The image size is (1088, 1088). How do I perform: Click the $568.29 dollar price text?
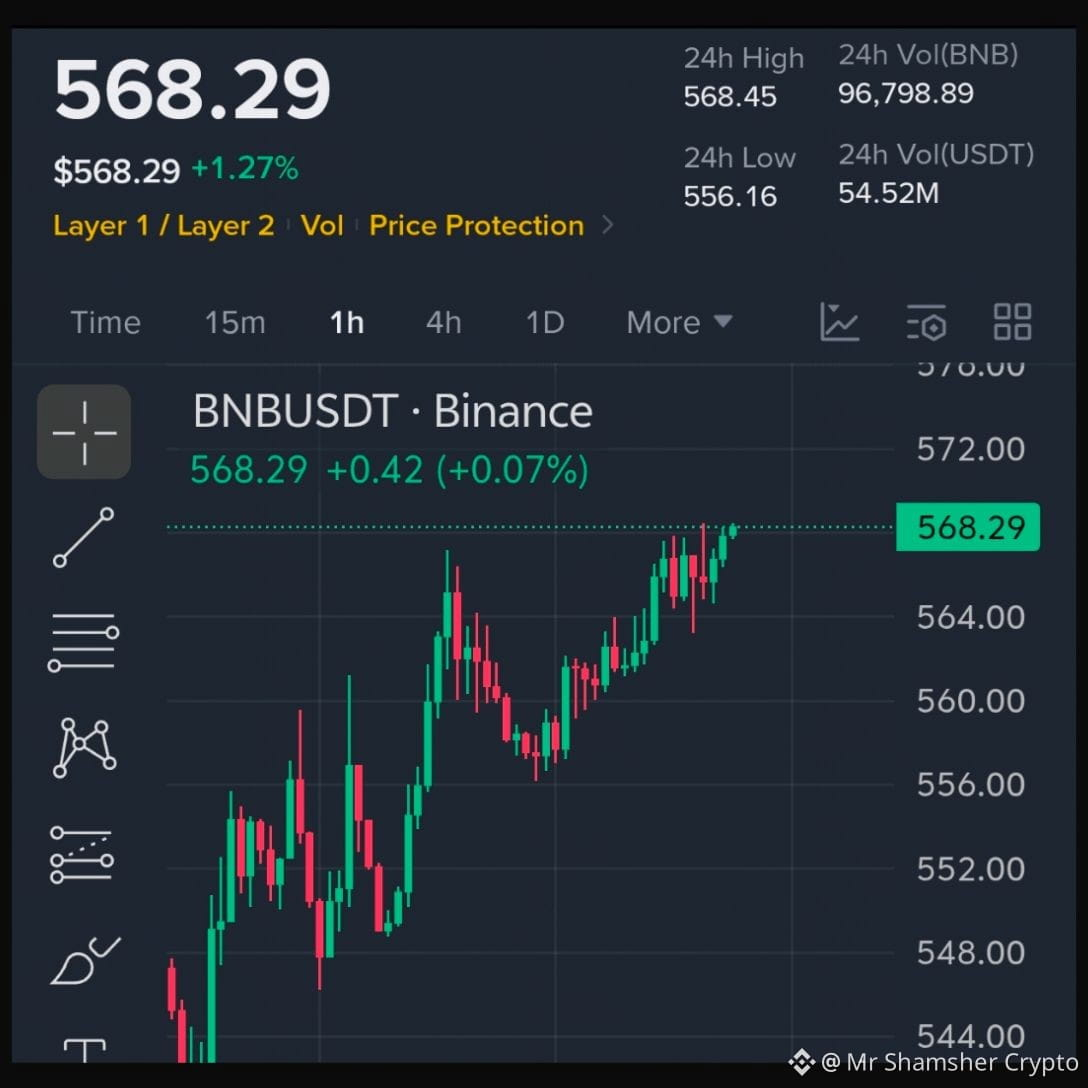[x=117, y=171]
